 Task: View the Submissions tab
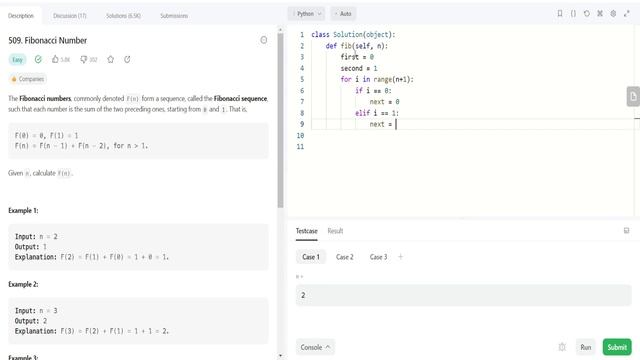click(174, 16)
